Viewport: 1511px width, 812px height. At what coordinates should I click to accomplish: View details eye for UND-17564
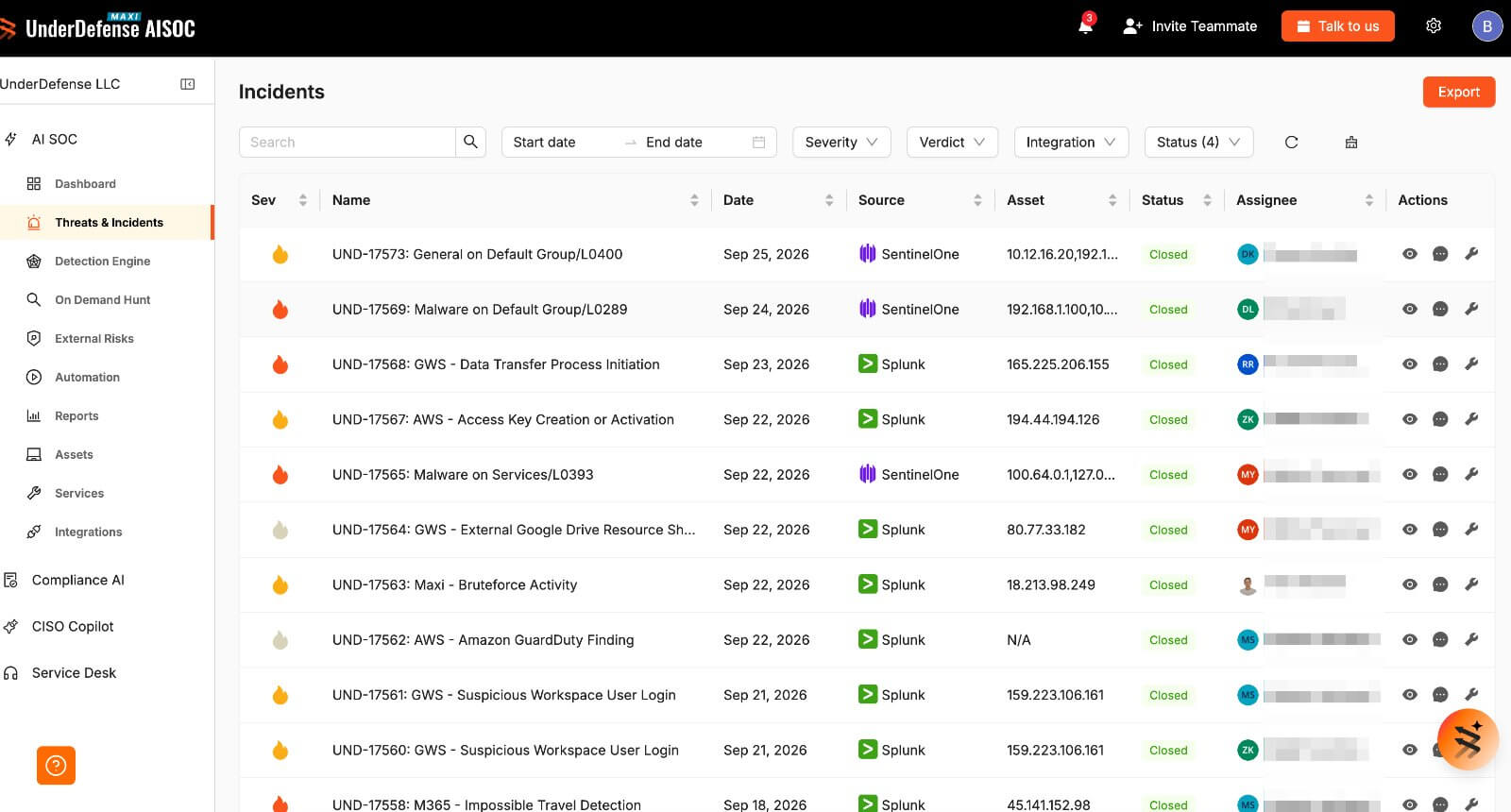coord(1410,530)
